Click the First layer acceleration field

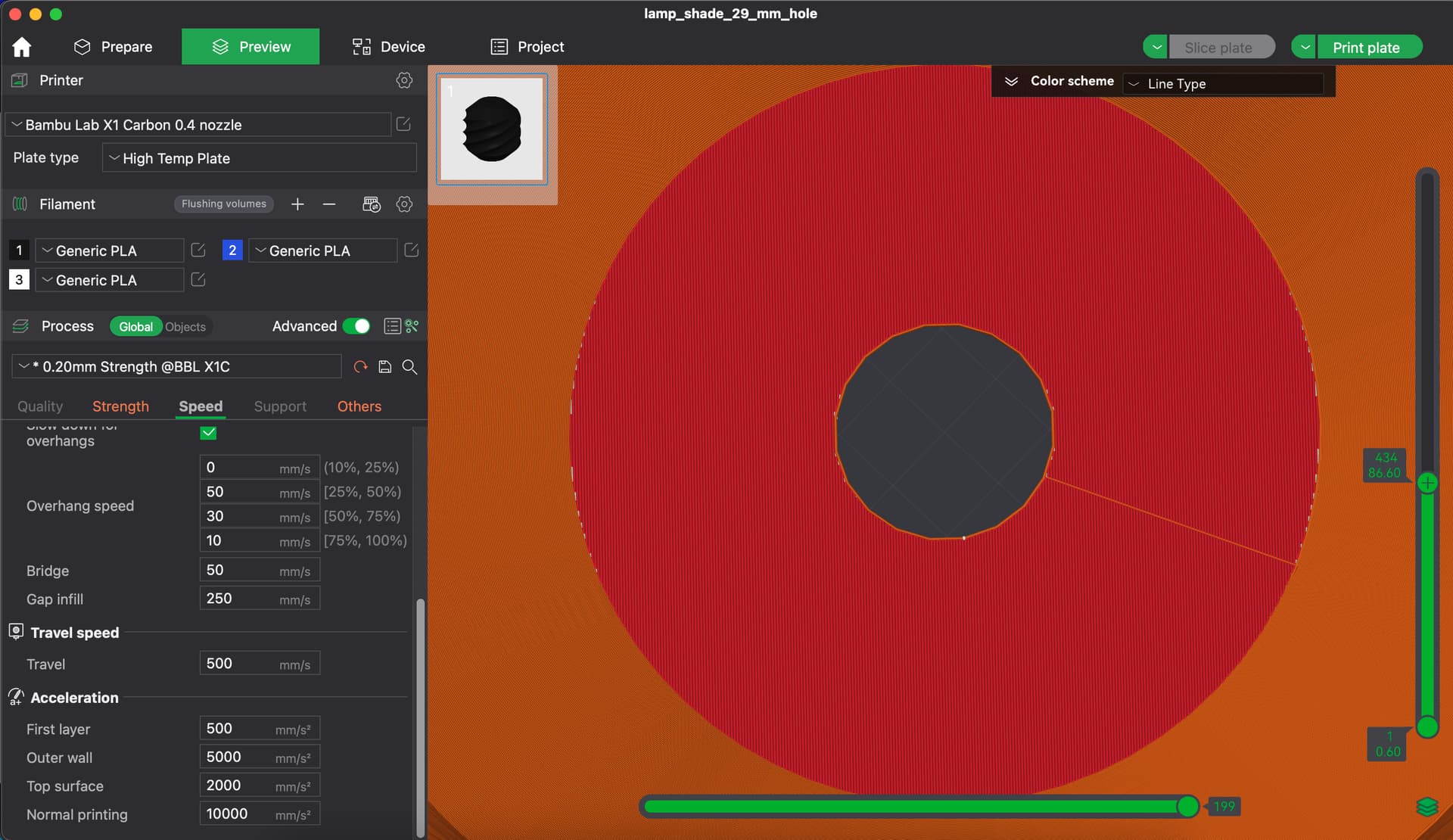pos(260,729)
